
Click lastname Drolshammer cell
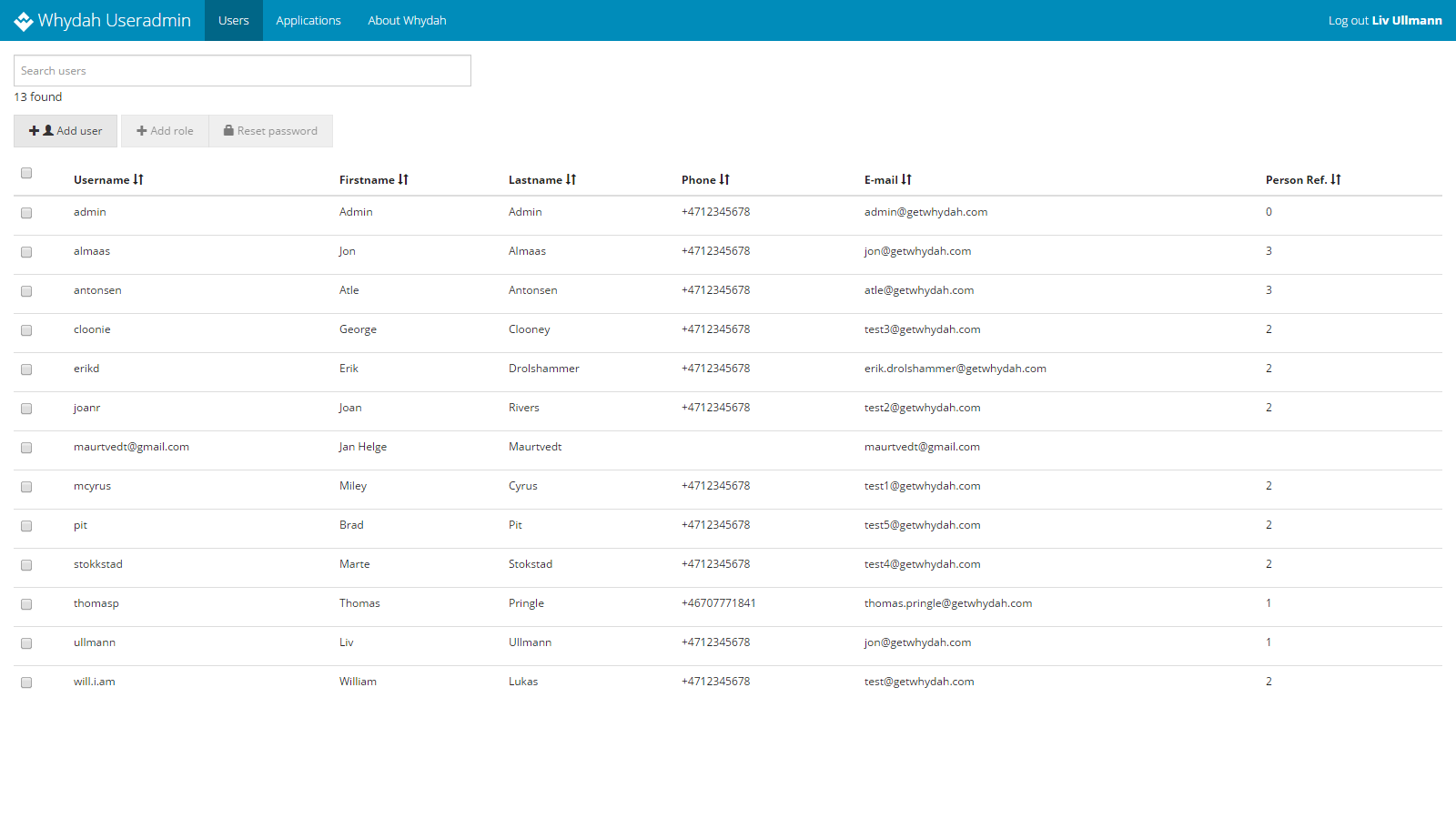pos(544,369)
